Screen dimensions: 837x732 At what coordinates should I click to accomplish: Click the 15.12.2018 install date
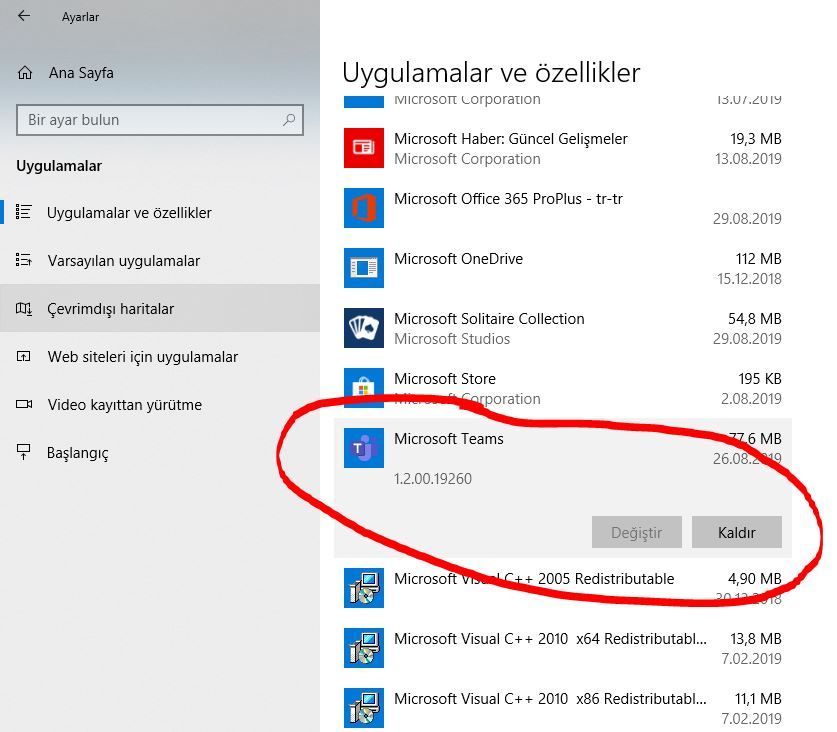point(749,279)
